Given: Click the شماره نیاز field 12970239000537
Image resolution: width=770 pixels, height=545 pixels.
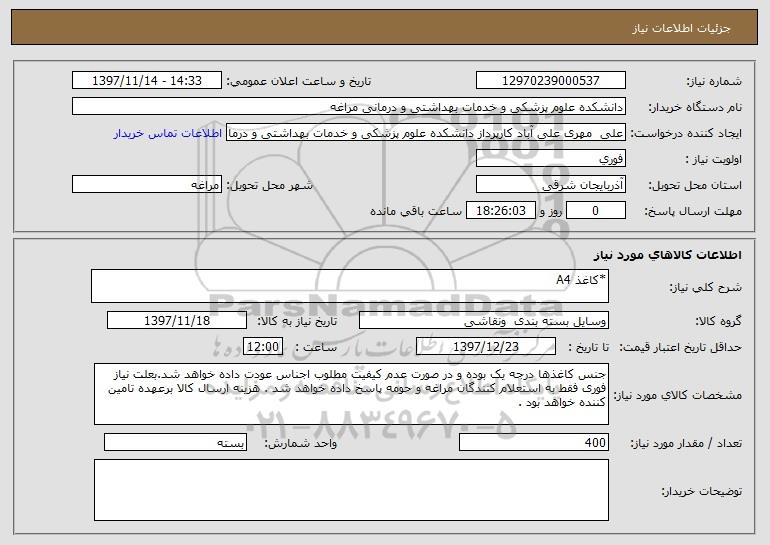Looking at the screenshot, I should pyautogui.click(x=550, y=81).
